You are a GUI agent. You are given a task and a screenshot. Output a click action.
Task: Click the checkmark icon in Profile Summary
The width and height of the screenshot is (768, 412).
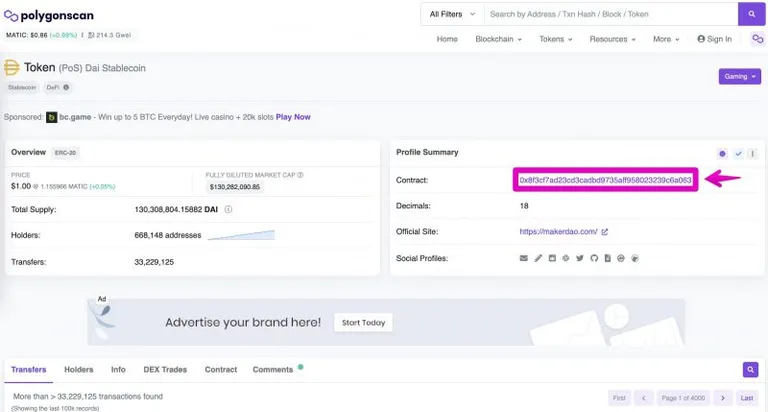[738, 153]
